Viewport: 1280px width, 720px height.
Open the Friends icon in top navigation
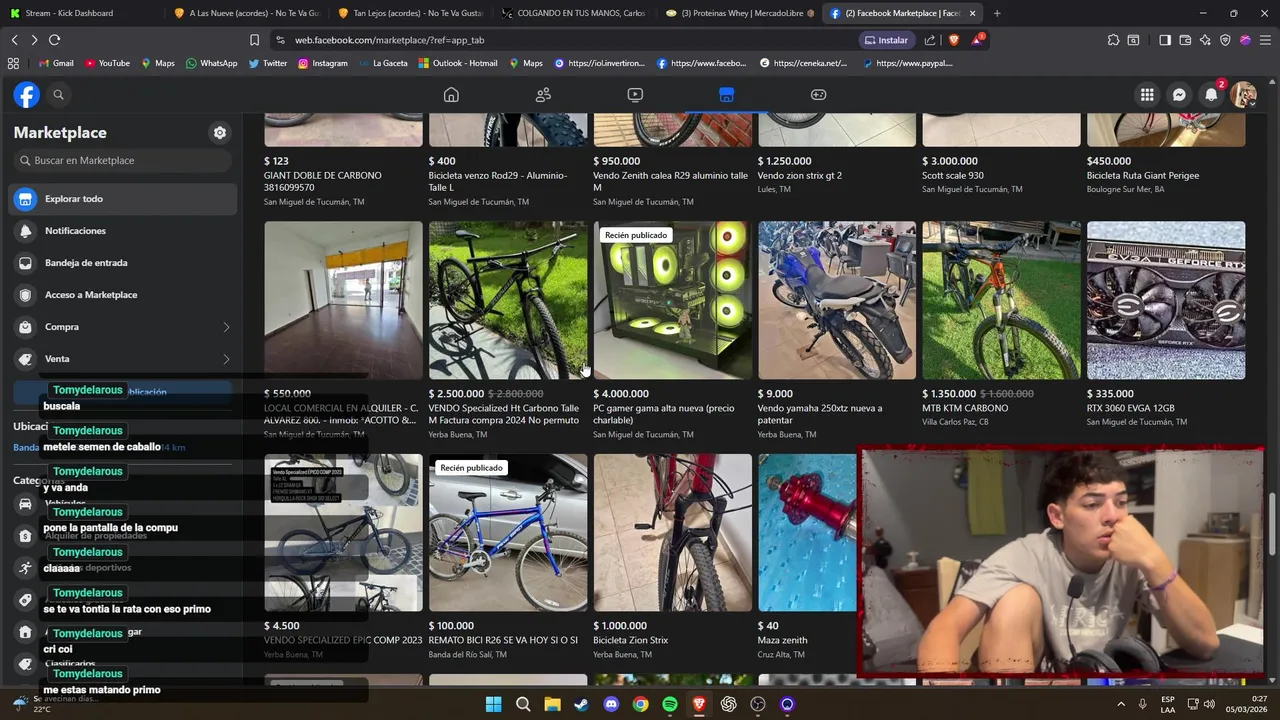pos(543,95)
